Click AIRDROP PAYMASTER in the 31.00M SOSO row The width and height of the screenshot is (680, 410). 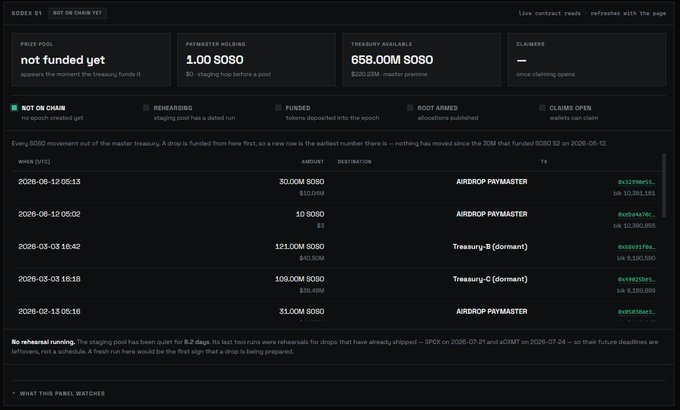click(492, 312)
